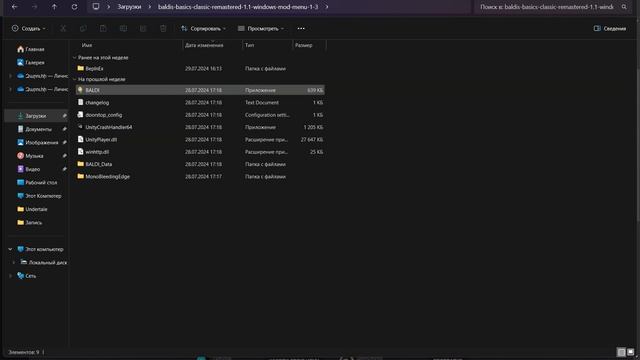Click the Text Document type cell

coord(262,102)
